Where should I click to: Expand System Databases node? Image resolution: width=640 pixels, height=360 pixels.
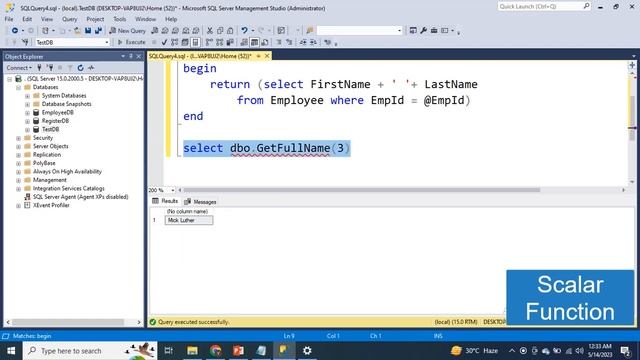(27, 96)
